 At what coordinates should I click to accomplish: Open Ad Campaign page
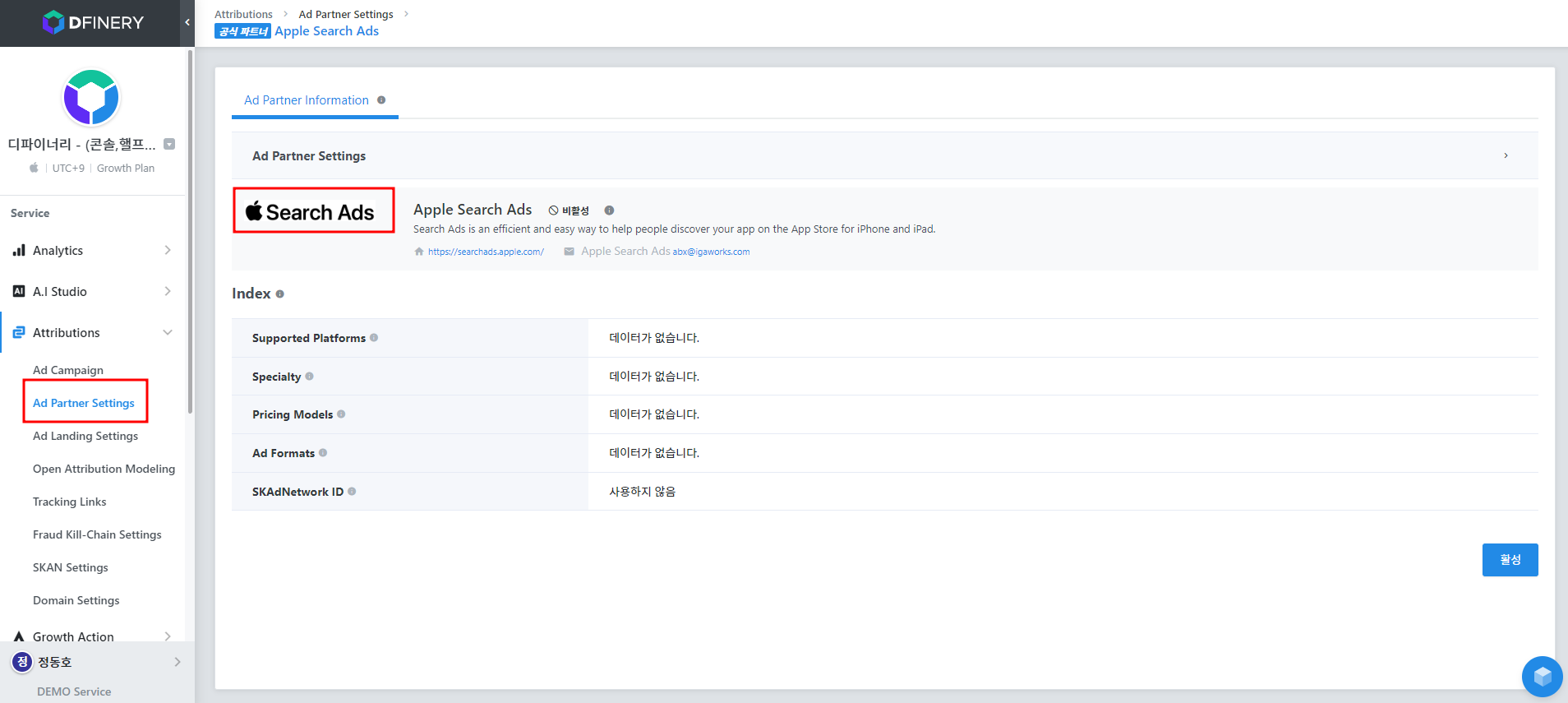click(x=68, y=371)
